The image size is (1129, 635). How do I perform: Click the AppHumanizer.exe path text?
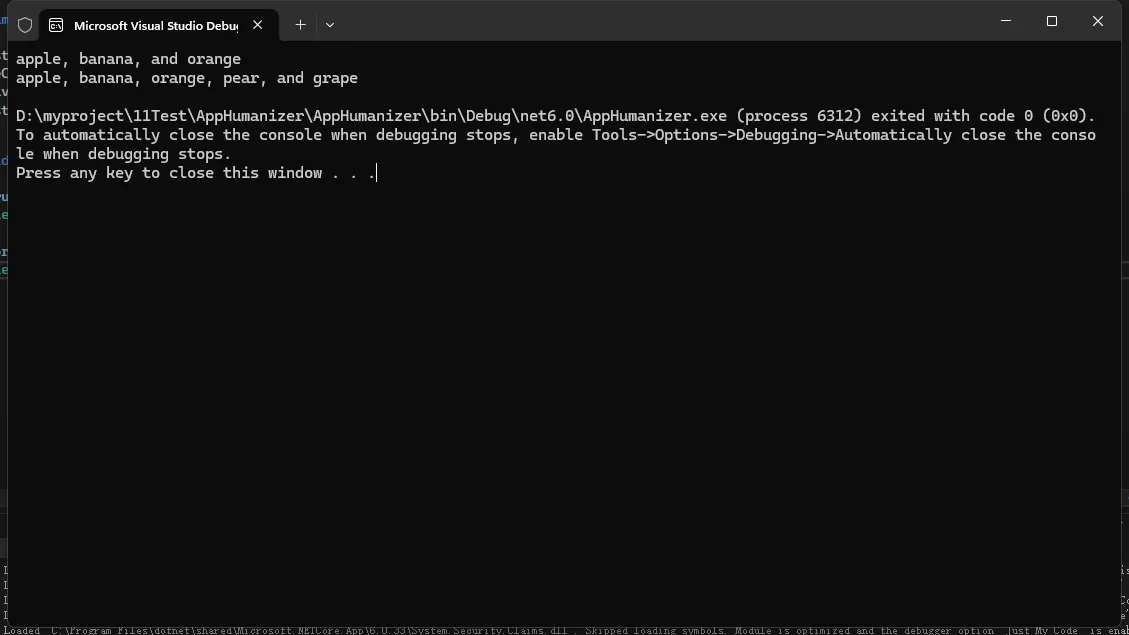tap(370, 116)
